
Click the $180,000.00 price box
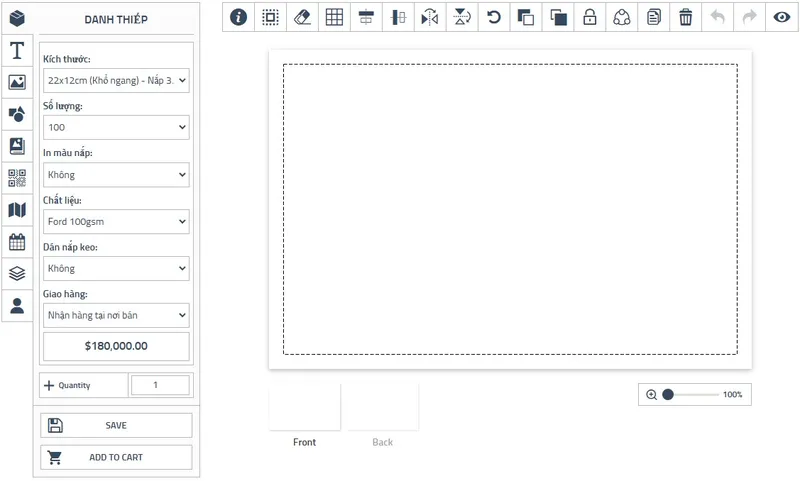pyautogui.click(x=116, y=346)
